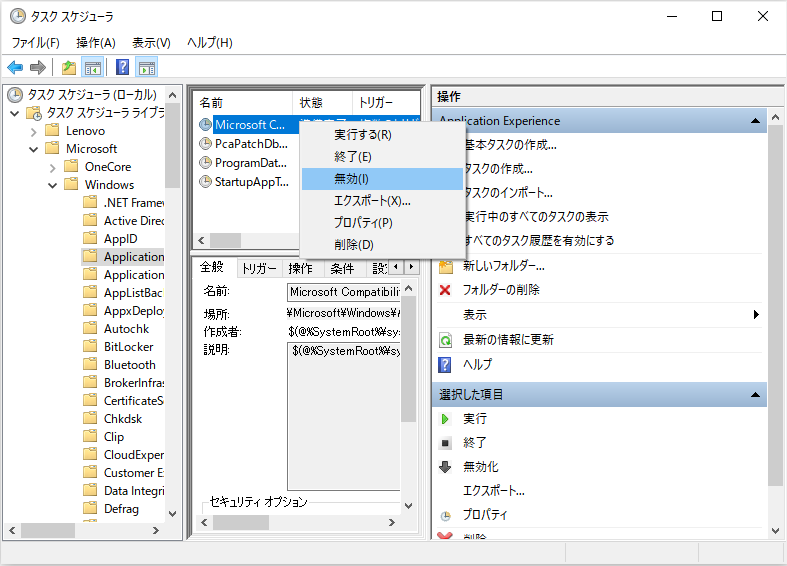Click the Defrag folder icon
This screenshot has height=566, width=787.
coord(90,508)
